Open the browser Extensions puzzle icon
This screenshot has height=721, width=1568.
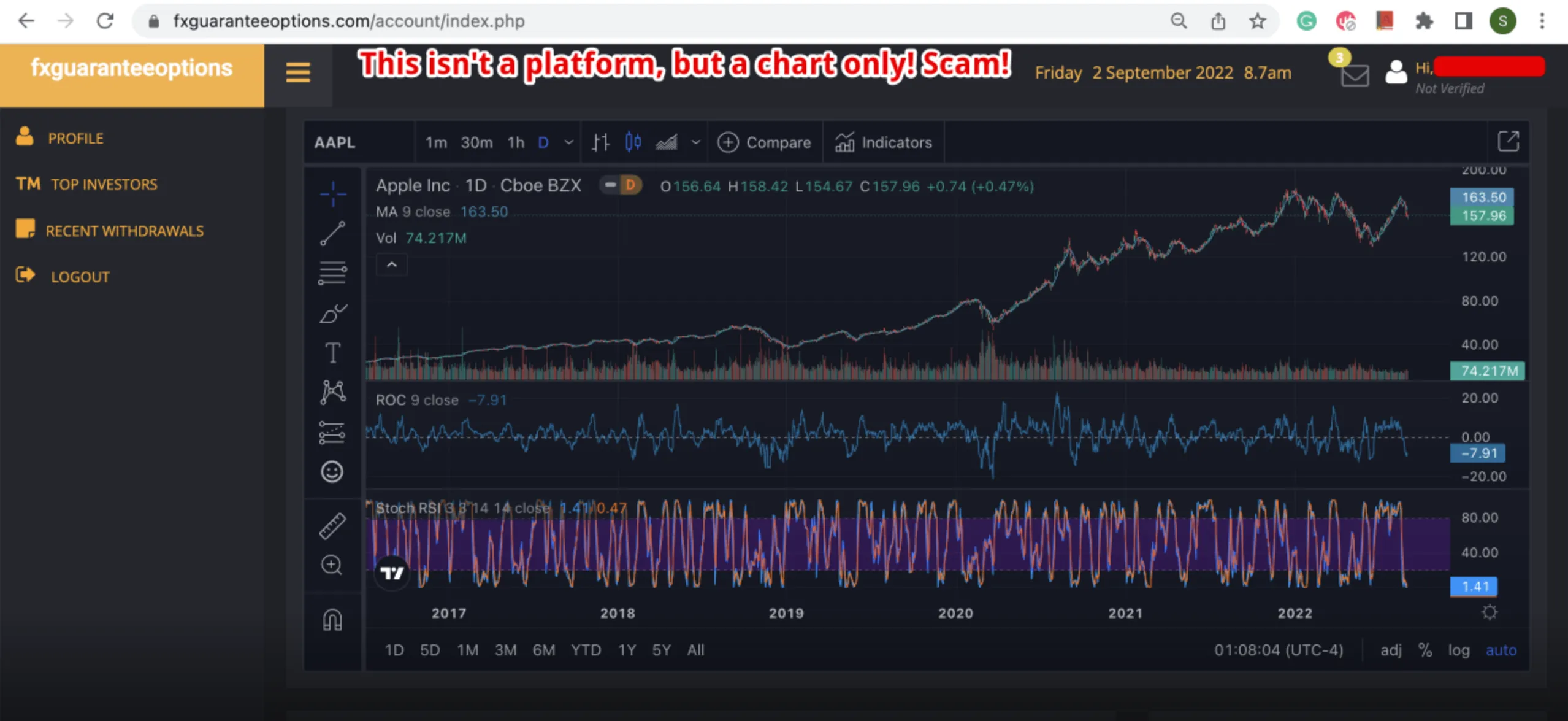click(x=1424, y=21)
